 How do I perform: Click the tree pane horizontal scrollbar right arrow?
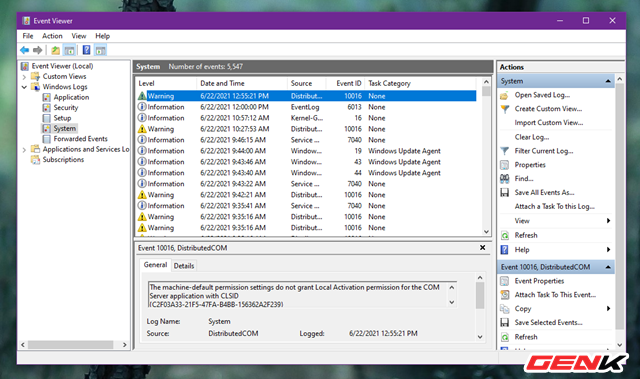pos(124,345)
